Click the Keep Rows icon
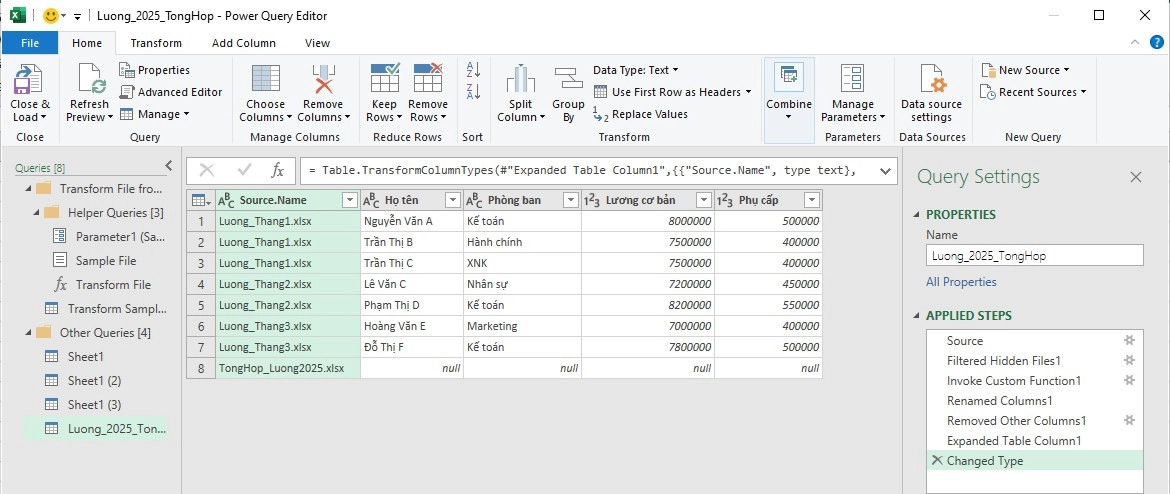1170x494 pixels. 384,78
